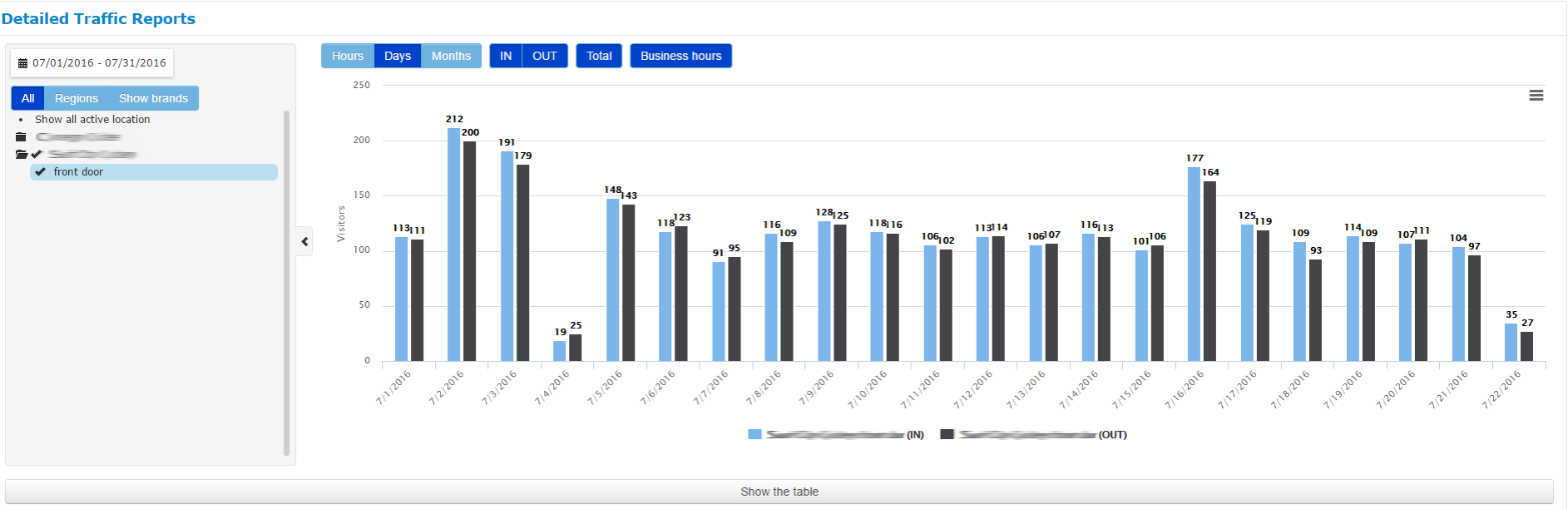The image size is (1568, 509).
Task: Toggle the OUT traffic filter
Action: pos(545,56)
